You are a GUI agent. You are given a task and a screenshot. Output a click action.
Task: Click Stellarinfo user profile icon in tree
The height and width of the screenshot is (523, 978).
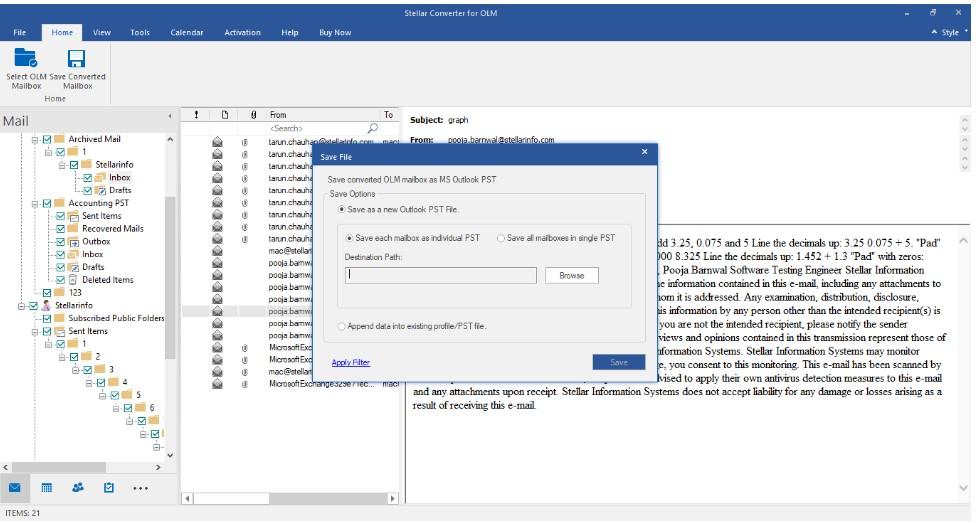click(x=46, y=305)
